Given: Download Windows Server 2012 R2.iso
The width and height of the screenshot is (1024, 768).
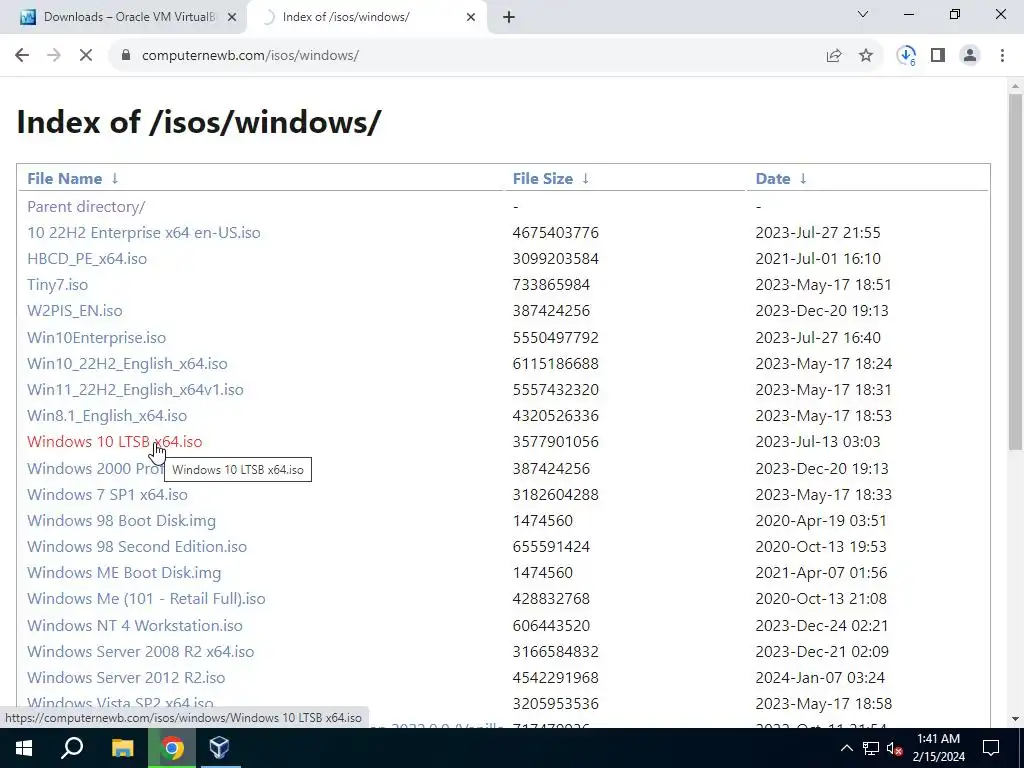Looking at the screenshot, I should [x=126, y=678].
